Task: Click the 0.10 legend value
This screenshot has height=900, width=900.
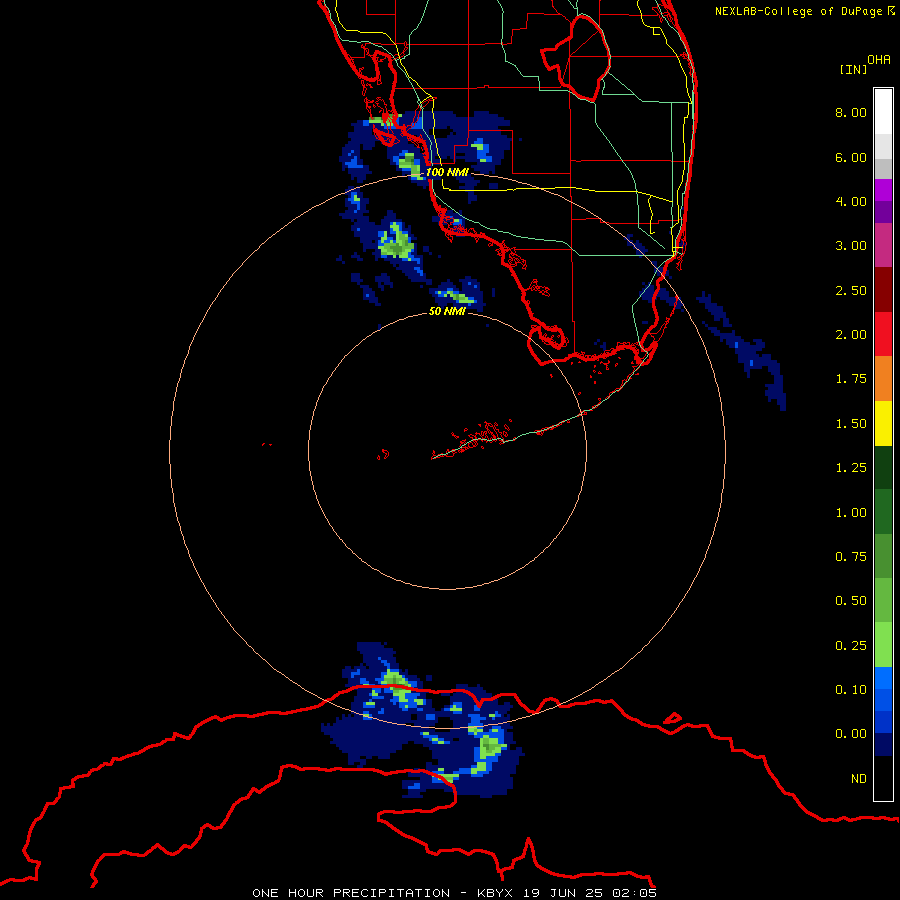Action: coord(851,690)
